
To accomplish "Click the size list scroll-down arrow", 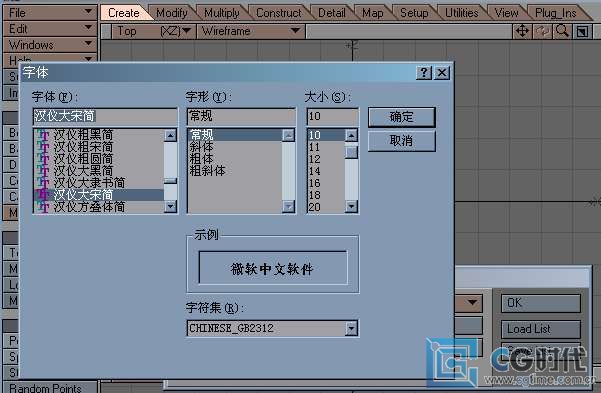I will [x=351, y=207].
